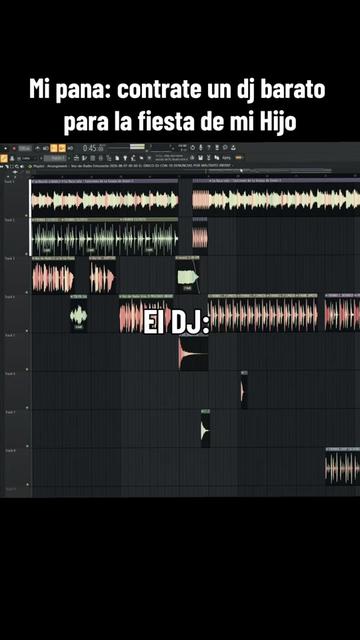Select the green waveform clip on Track 2
The image size is (360, 640).
pyautogui.click(x=105, y=237)
